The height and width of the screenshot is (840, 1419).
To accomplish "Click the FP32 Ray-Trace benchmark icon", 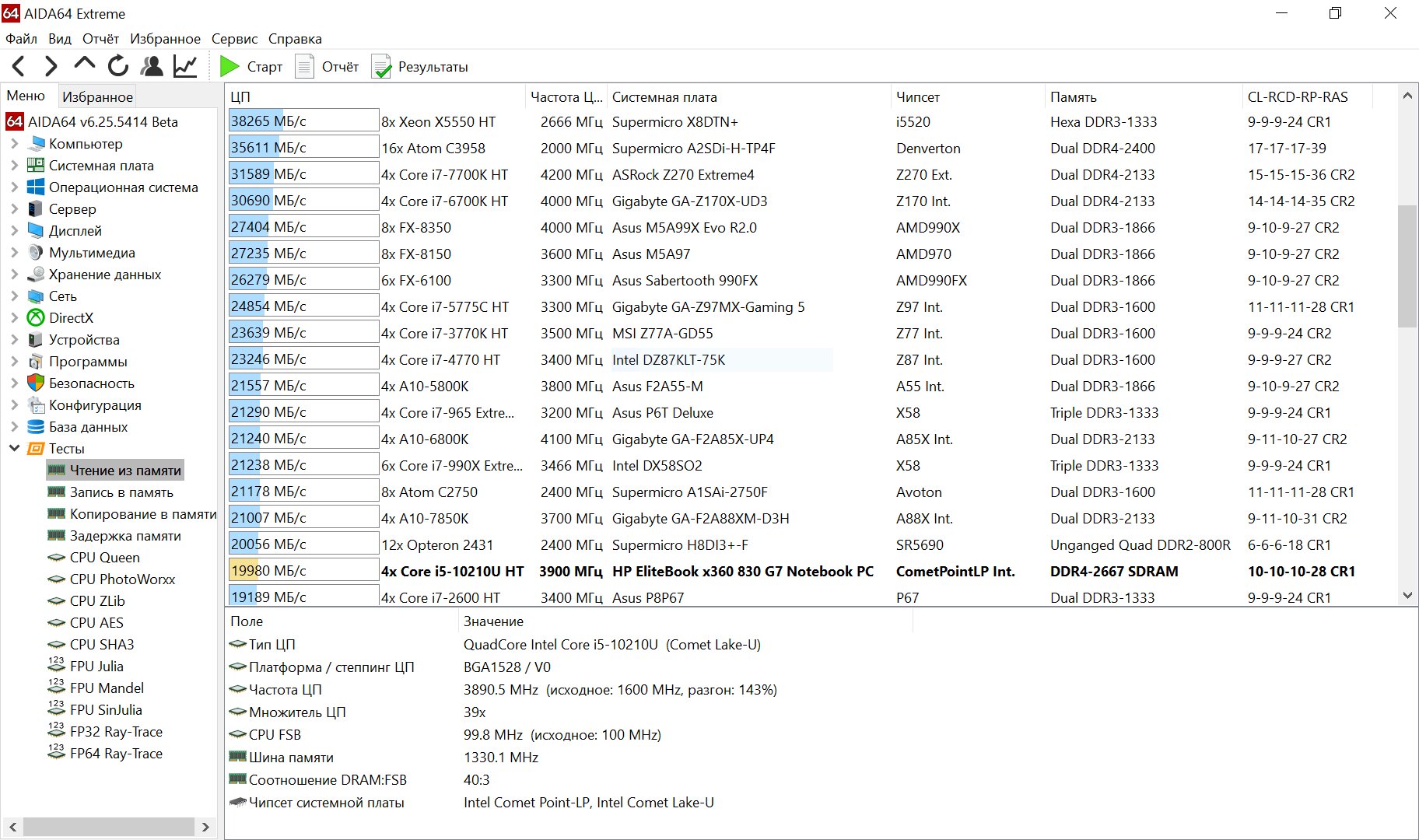I will (x=56, y=731).
